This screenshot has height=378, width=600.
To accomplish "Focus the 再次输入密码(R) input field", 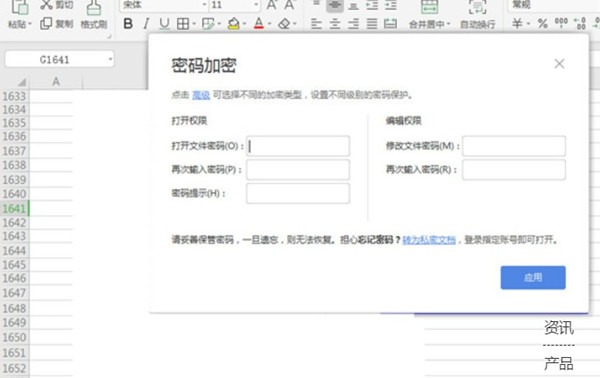I will (x=514, y=169).
